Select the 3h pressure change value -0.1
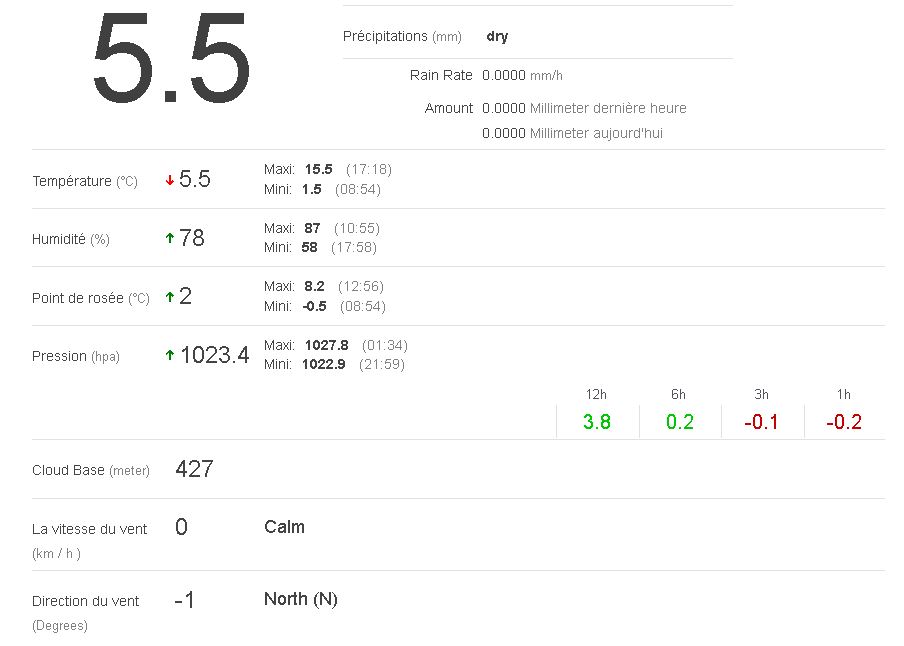Viewport: 904px width, 646px height. pyautogui.click(x=761, y=422)
